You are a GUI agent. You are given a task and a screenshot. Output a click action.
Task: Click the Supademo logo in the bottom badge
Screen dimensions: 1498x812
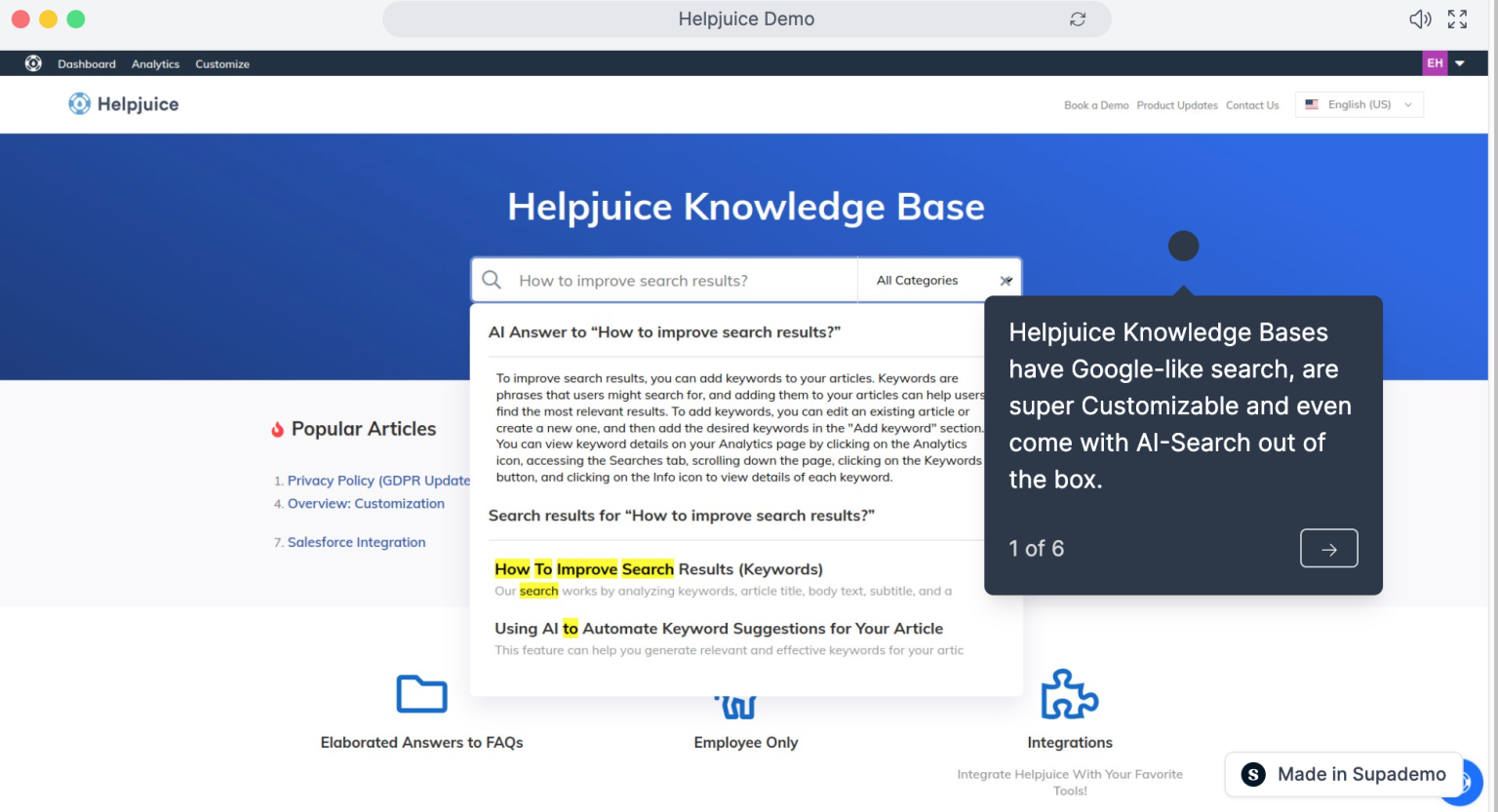[1253, 774]
